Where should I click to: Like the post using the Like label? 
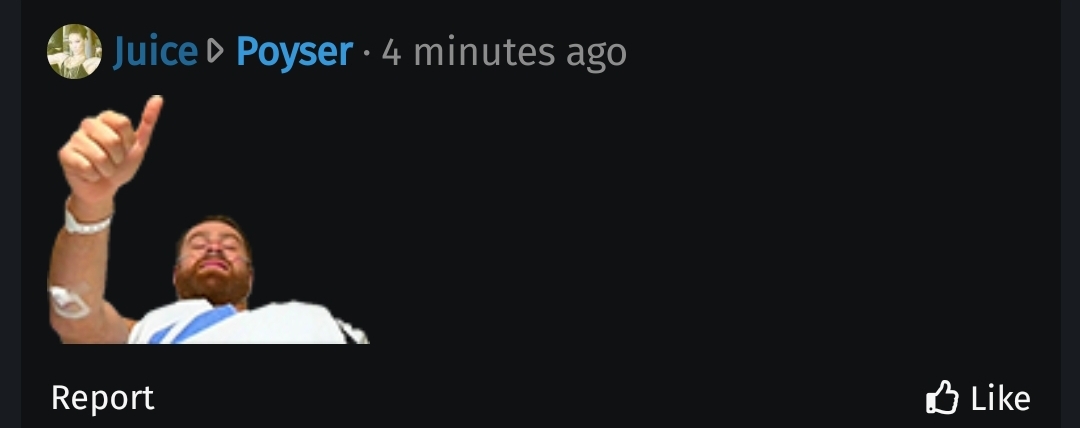coord(1000,398)
